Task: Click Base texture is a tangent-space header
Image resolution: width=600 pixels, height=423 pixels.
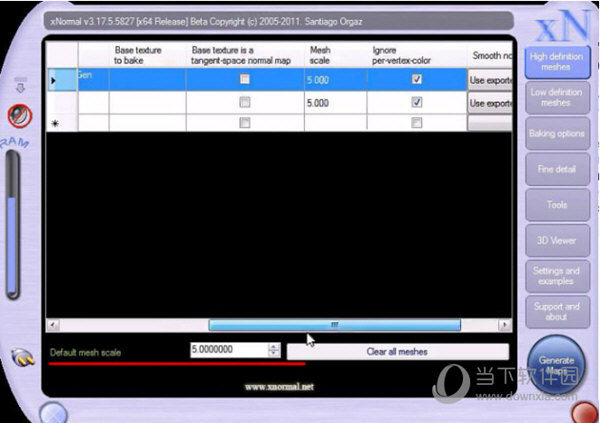Action: pyautogui.click(x=245, y=55)
